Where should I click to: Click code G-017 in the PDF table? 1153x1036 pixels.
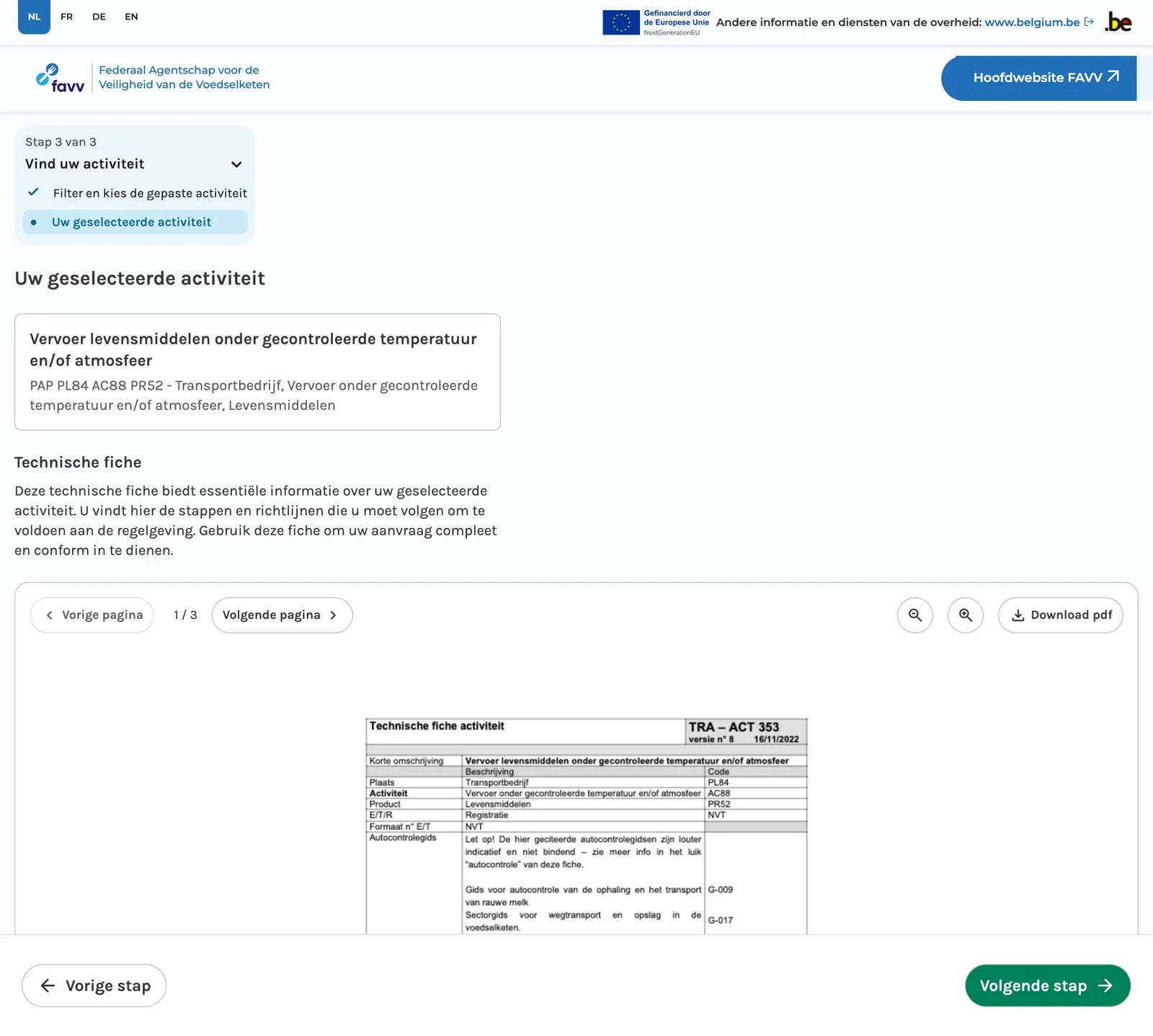tap(720, 920)
